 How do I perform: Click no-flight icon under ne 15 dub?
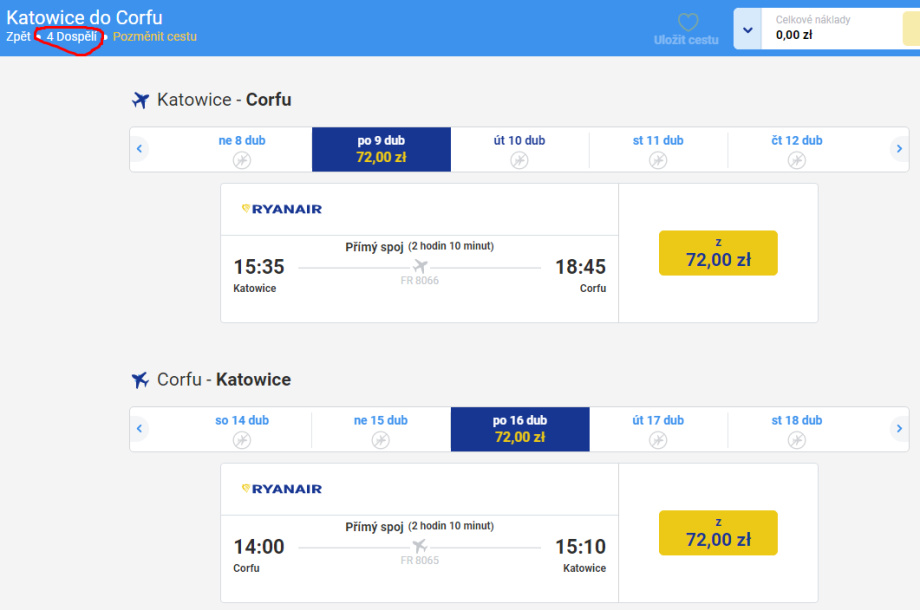pyautogui.click(x=381, y=440)
